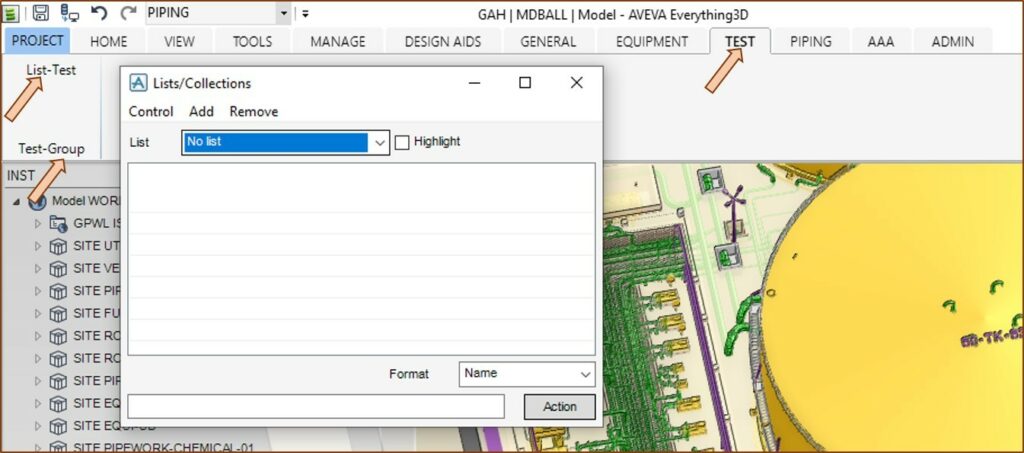Screen dimensions: 1024x453
Task: Toggle the Highlight checkbox
Action: point(402,142)
